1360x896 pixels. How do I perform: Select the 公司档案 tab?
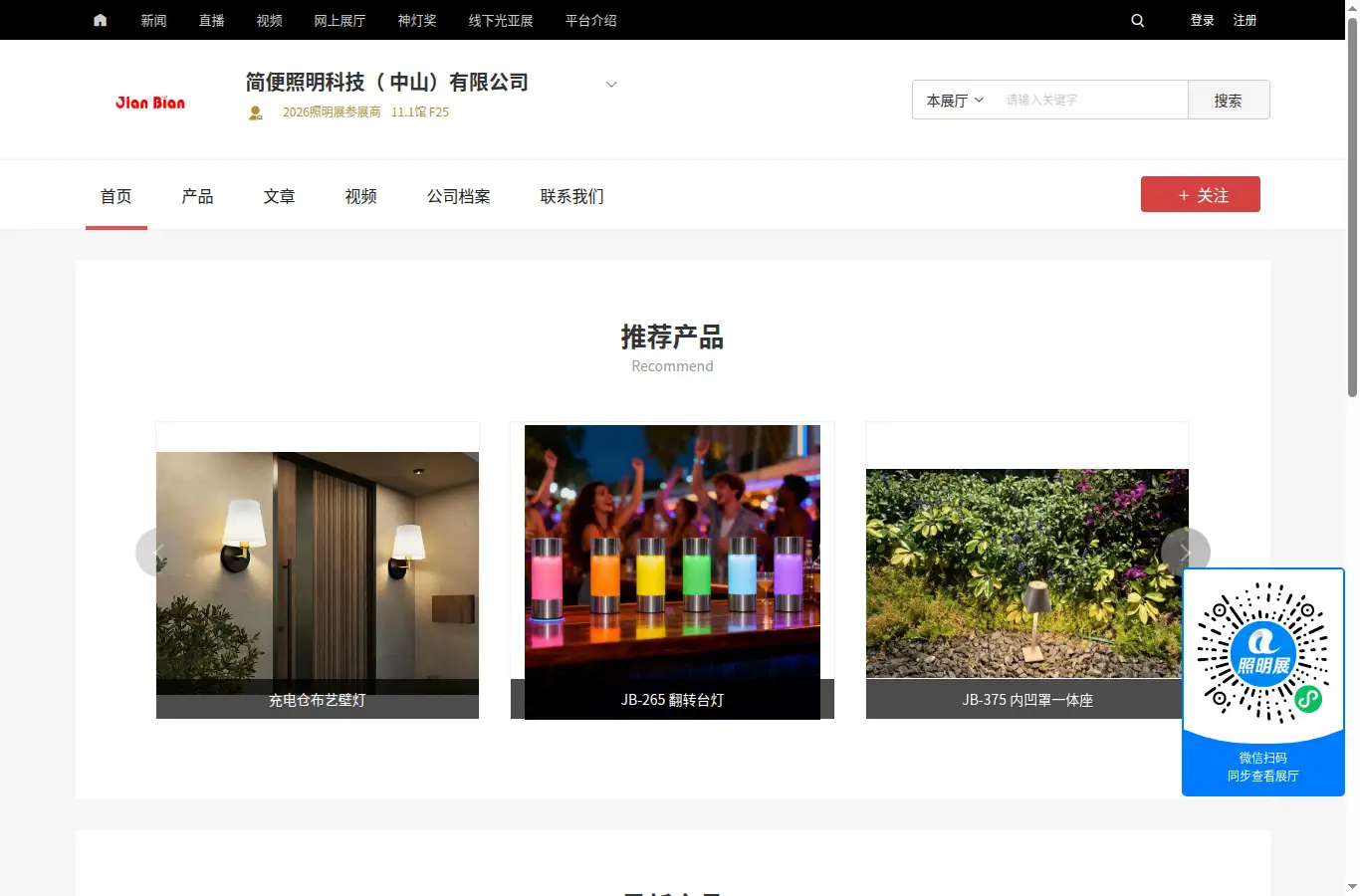coord(458,196)
